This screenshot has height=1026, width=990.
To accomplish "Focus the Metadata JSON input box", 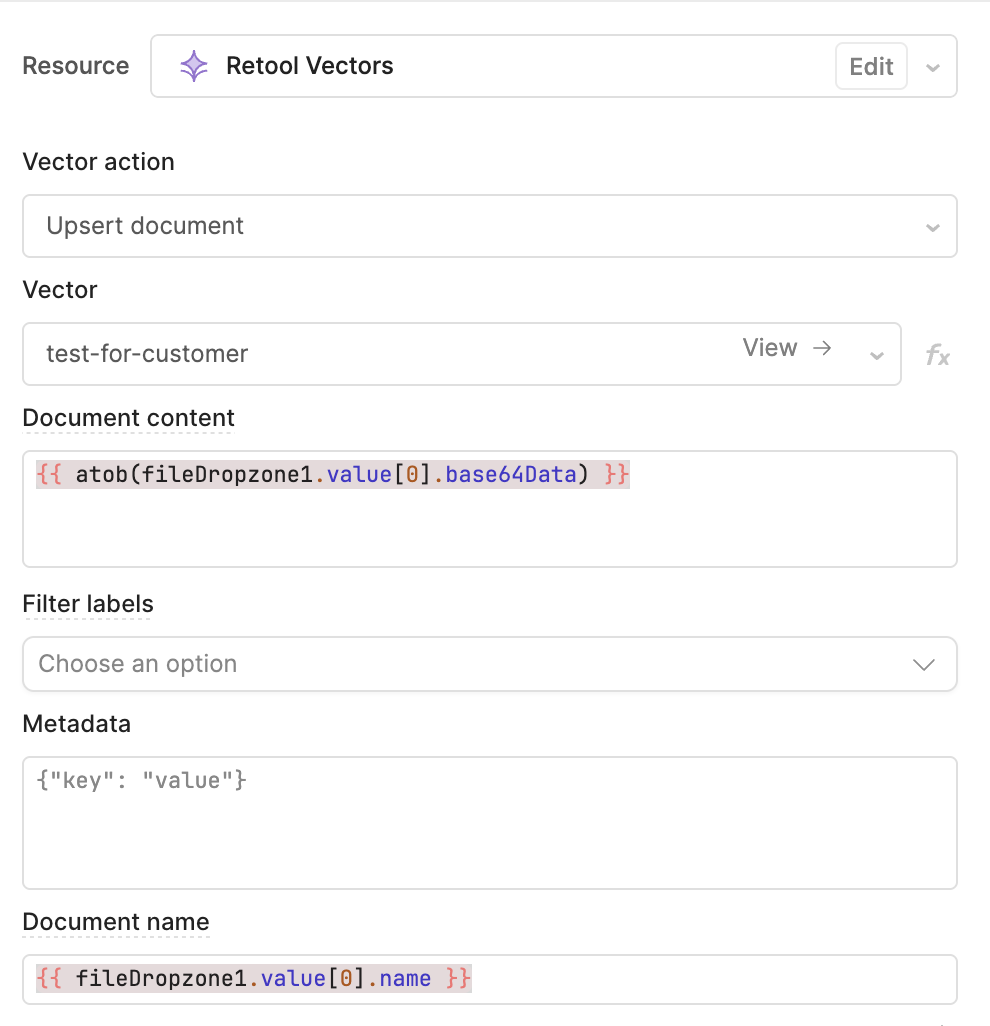I will coord(489,822).
